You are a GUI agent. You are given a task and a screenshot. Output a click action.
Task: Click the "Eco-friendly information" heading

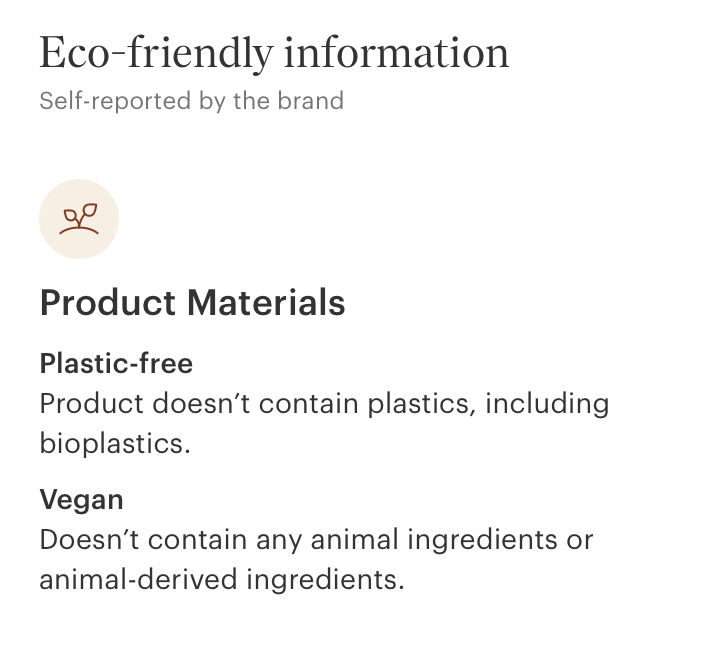tap(274, 53)
